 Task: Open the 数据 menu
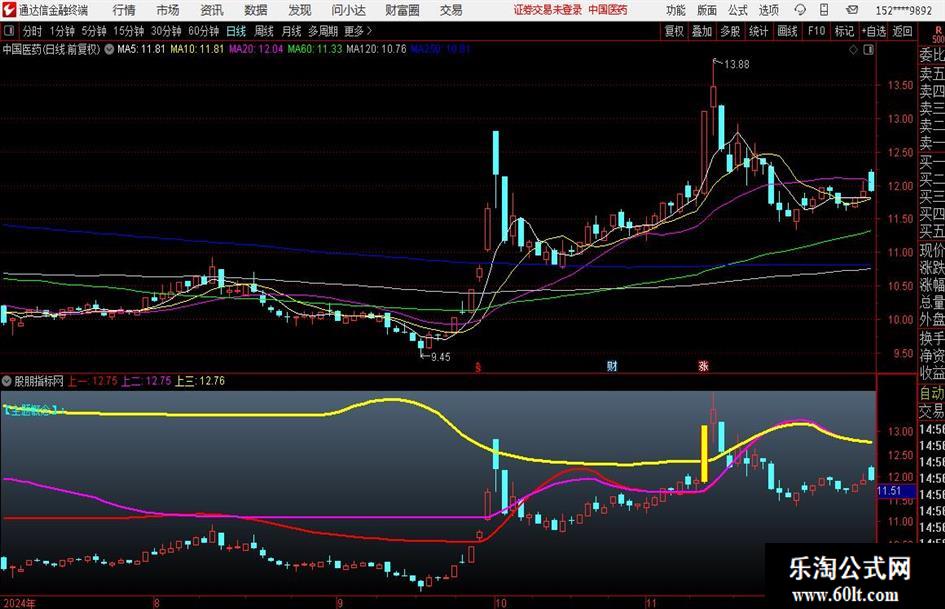pyautogui.click(x=256, y=10)
